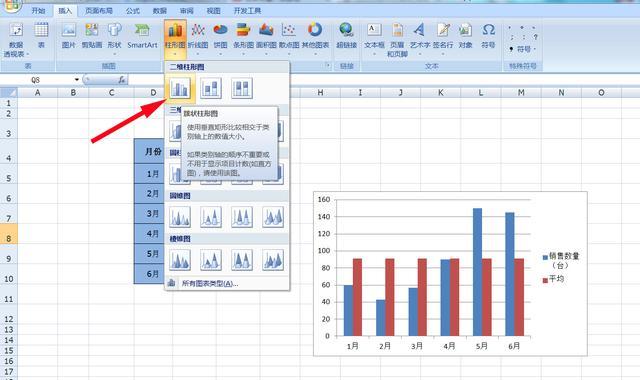Switch to the 公式 ribbon tab
This screenshot has height=380, width=640.
tap(133, 10)
